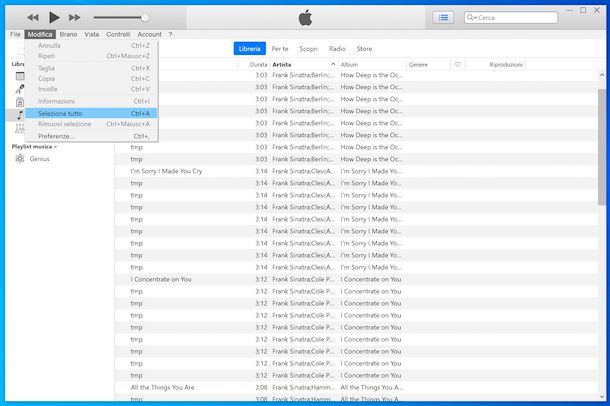
Task: Open the Controlli menu
Action: coord(118,34)
